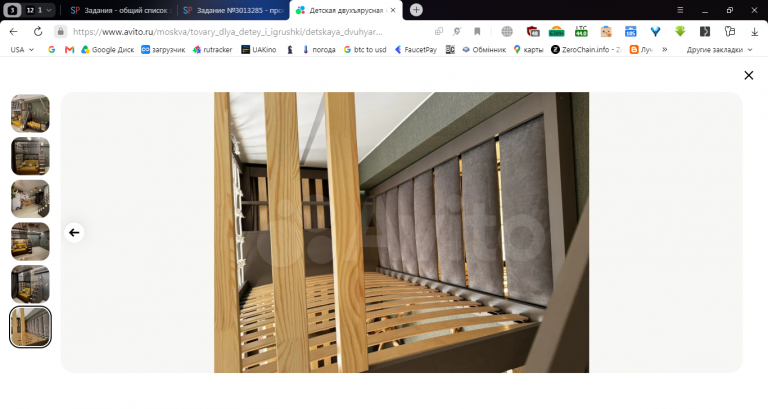Go to previous photo with left arrow

point(74,233)
